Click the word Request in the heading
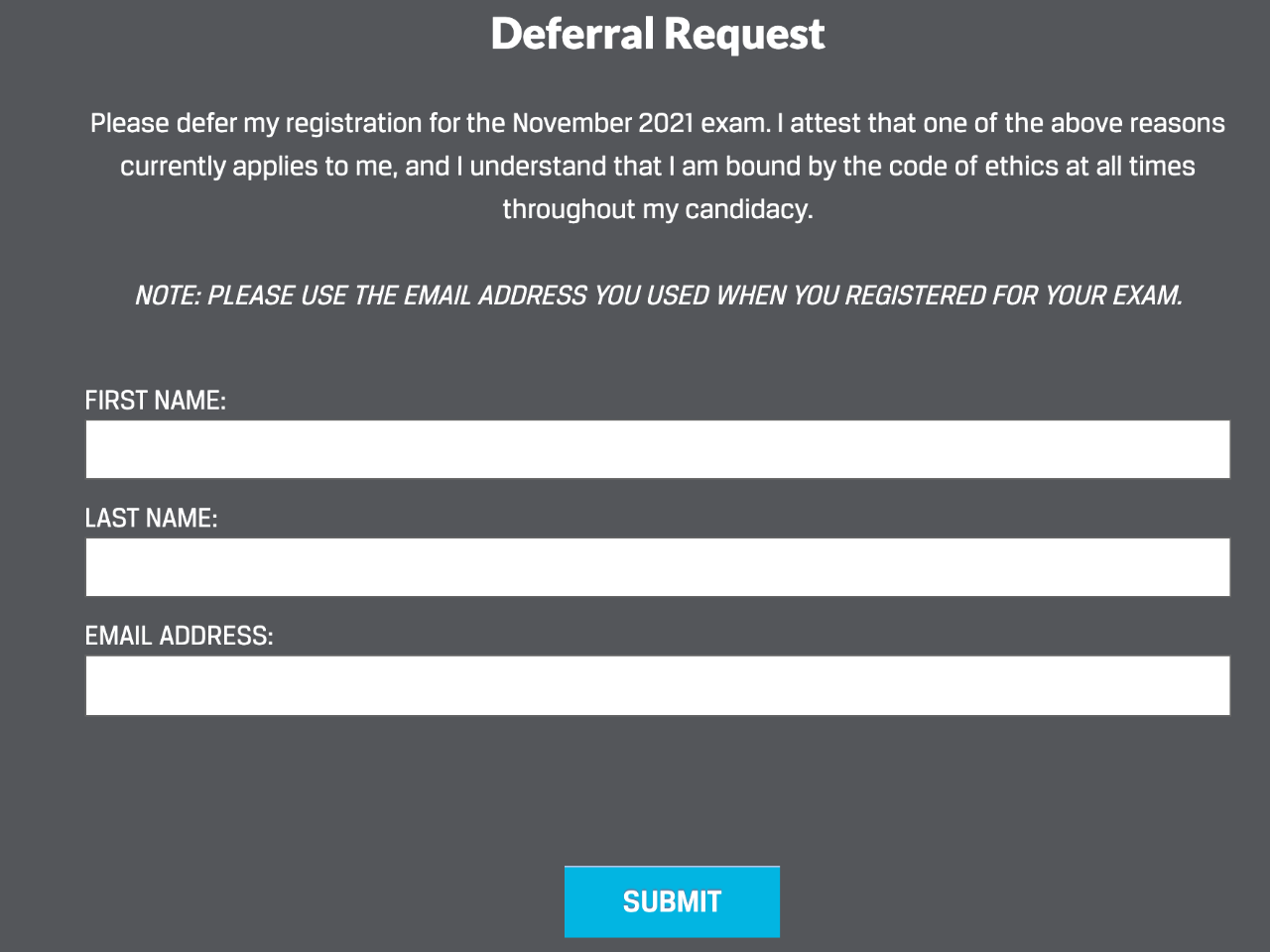The width and height of the screenshot is (1270, 952). click(744, 35)
